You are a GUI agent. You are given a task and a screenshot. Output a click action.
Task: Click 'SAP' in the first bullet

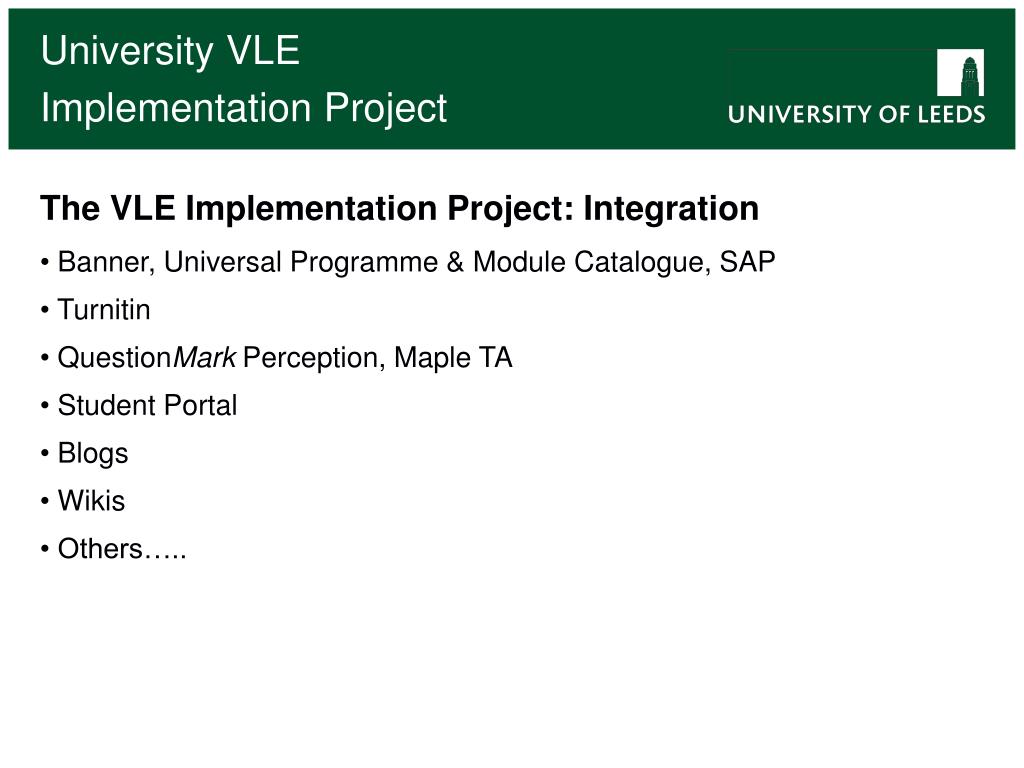(x=747, y=262)
